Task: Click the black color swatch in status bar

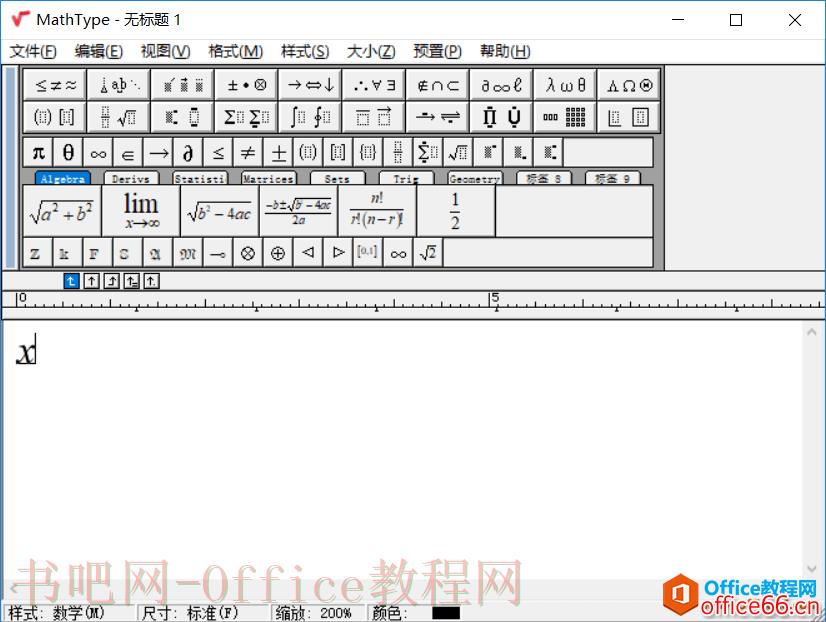Action: pos(446,613)
